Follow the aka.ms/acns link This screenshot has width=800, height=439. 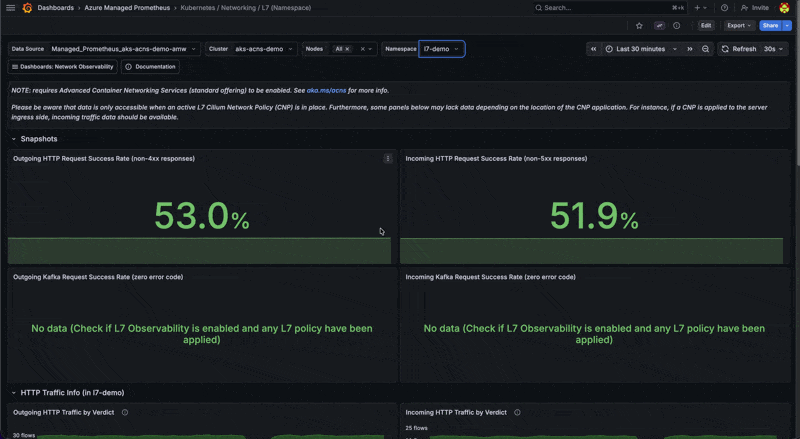tap(326, 90)
